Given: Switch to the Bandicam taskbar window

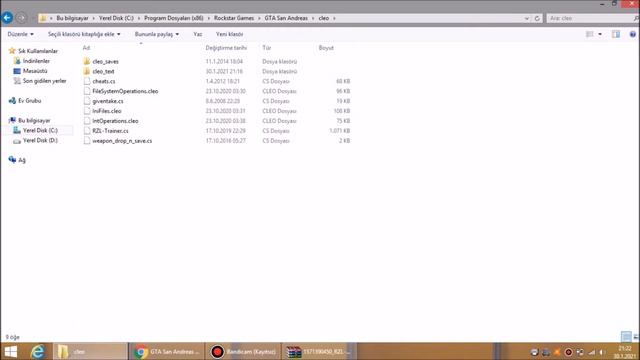Looking at the screenshot, I should 243,351.
